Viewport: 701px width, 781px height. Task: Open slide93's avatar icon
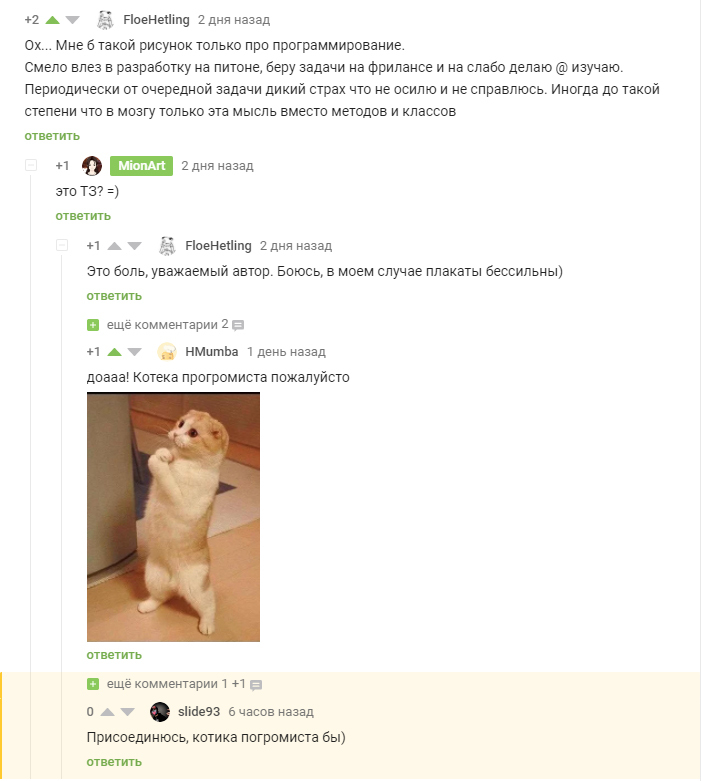pyautogui.click(x=160, y=712)
